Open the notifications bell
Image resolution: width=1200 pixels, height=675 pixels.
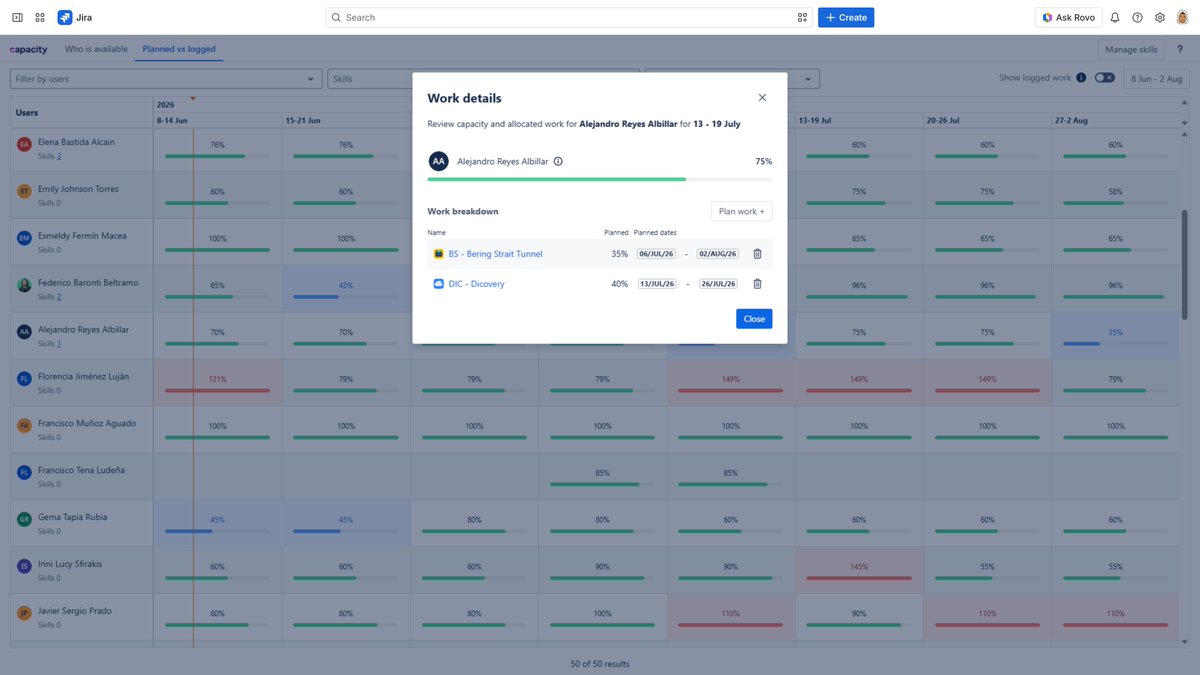click(1115, 17)
